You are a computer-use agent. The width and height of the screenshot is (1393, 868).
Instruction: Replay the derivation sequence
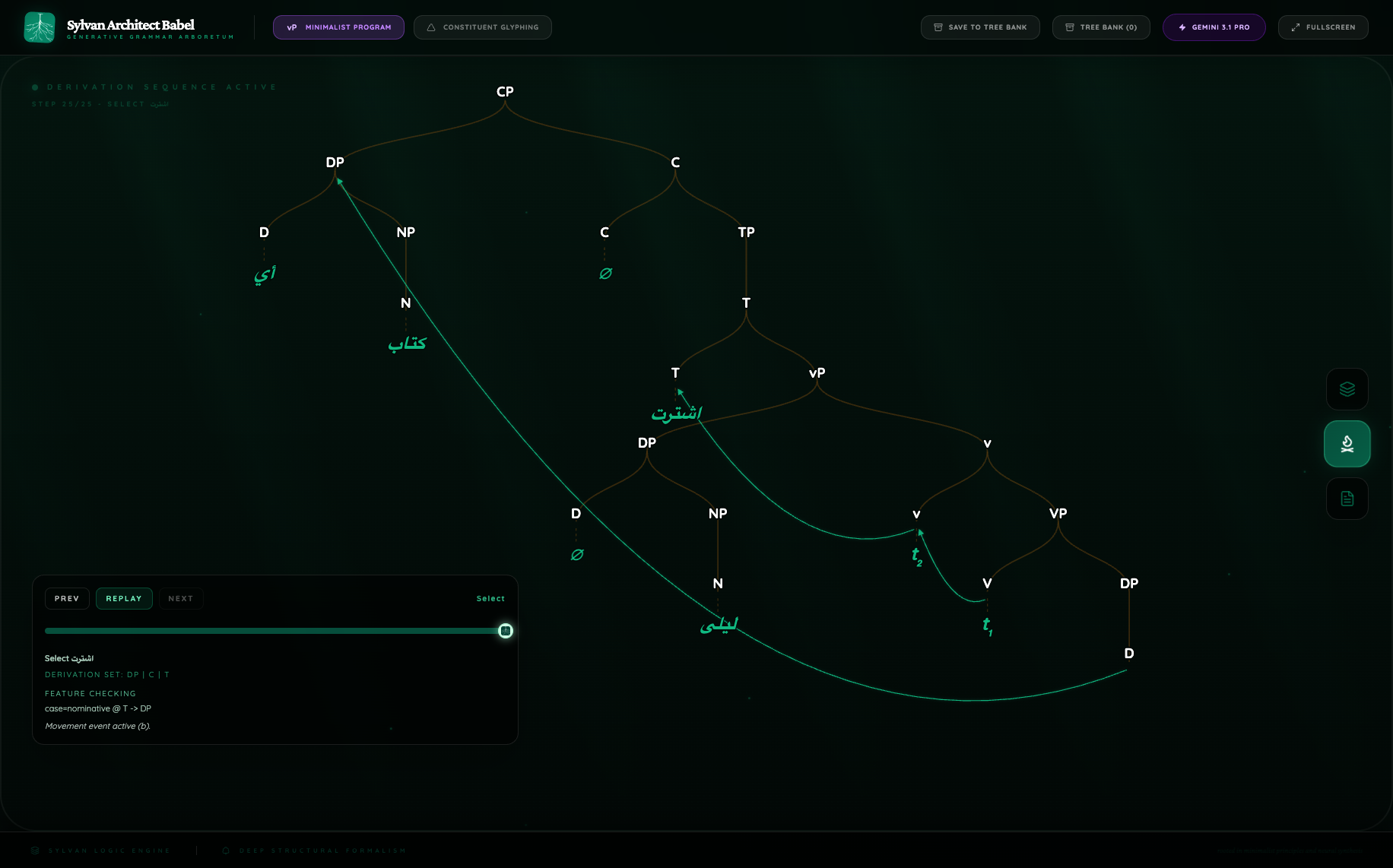pos(124,599)
